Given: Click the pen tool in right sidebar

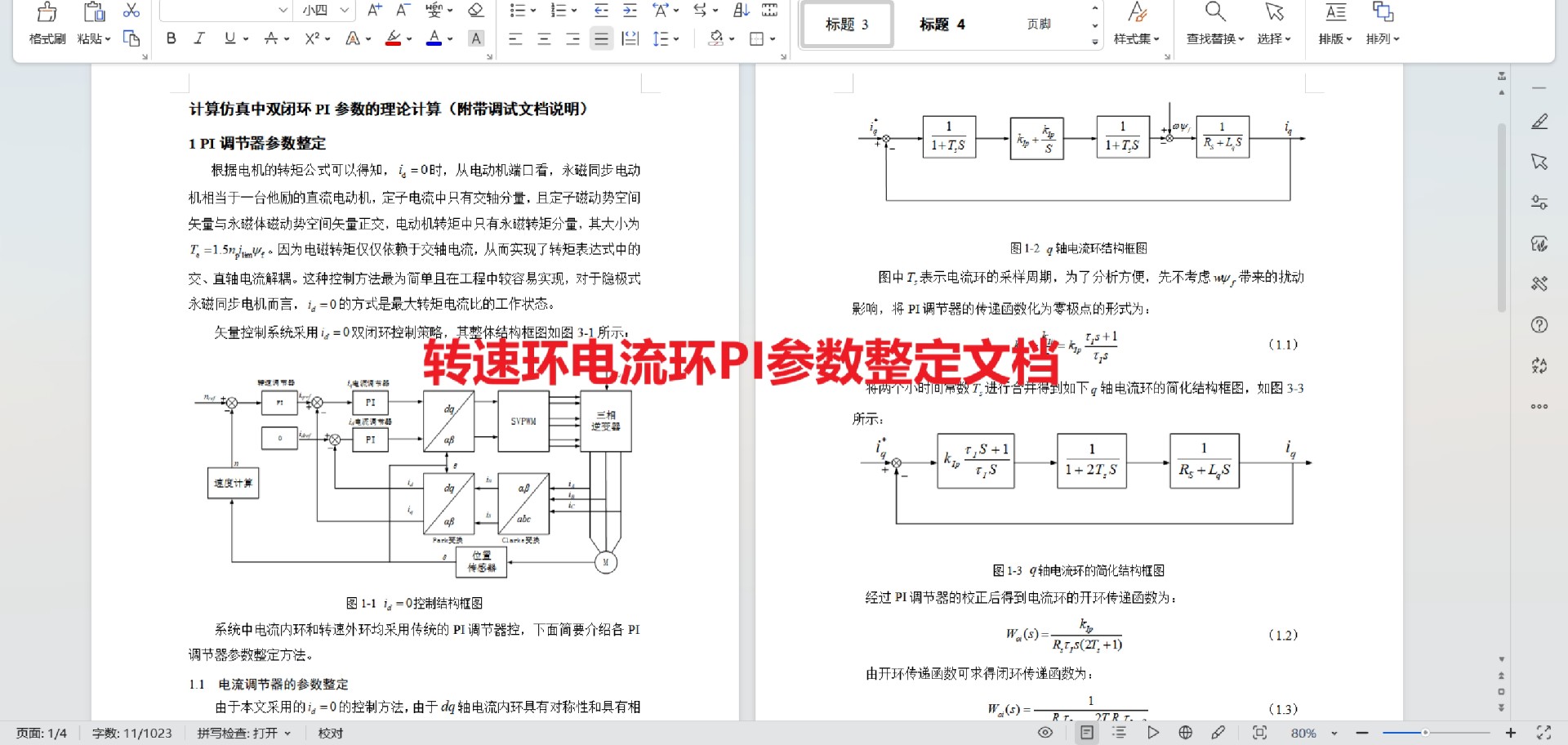Looking at the screenshot, I should tap(1539, 122).
